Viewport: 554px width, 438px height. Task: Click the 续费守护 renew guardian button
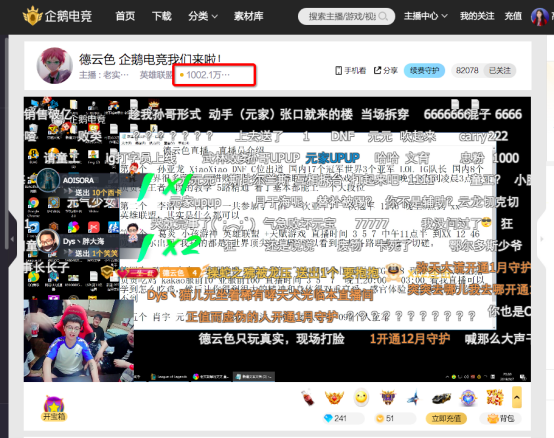pos(424,71)
